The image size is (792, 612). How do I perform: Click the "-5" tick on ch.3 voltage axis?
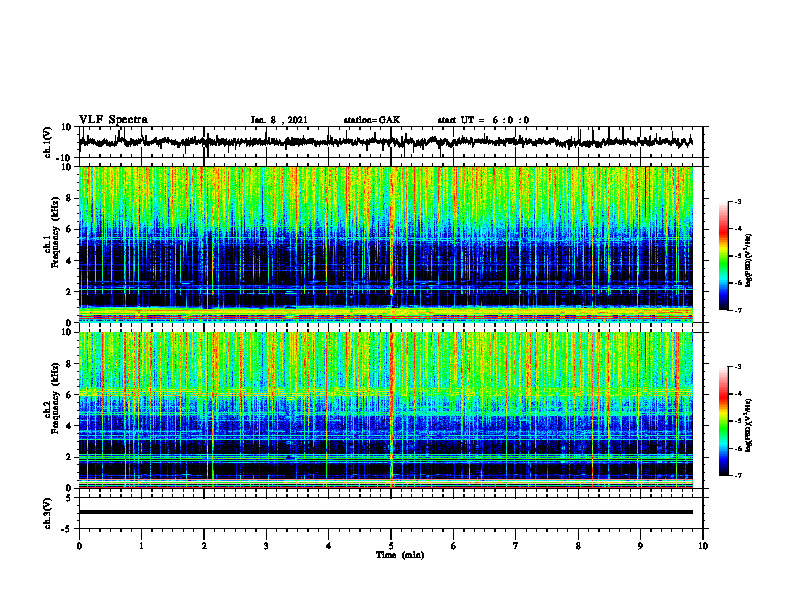click(67, 529)
